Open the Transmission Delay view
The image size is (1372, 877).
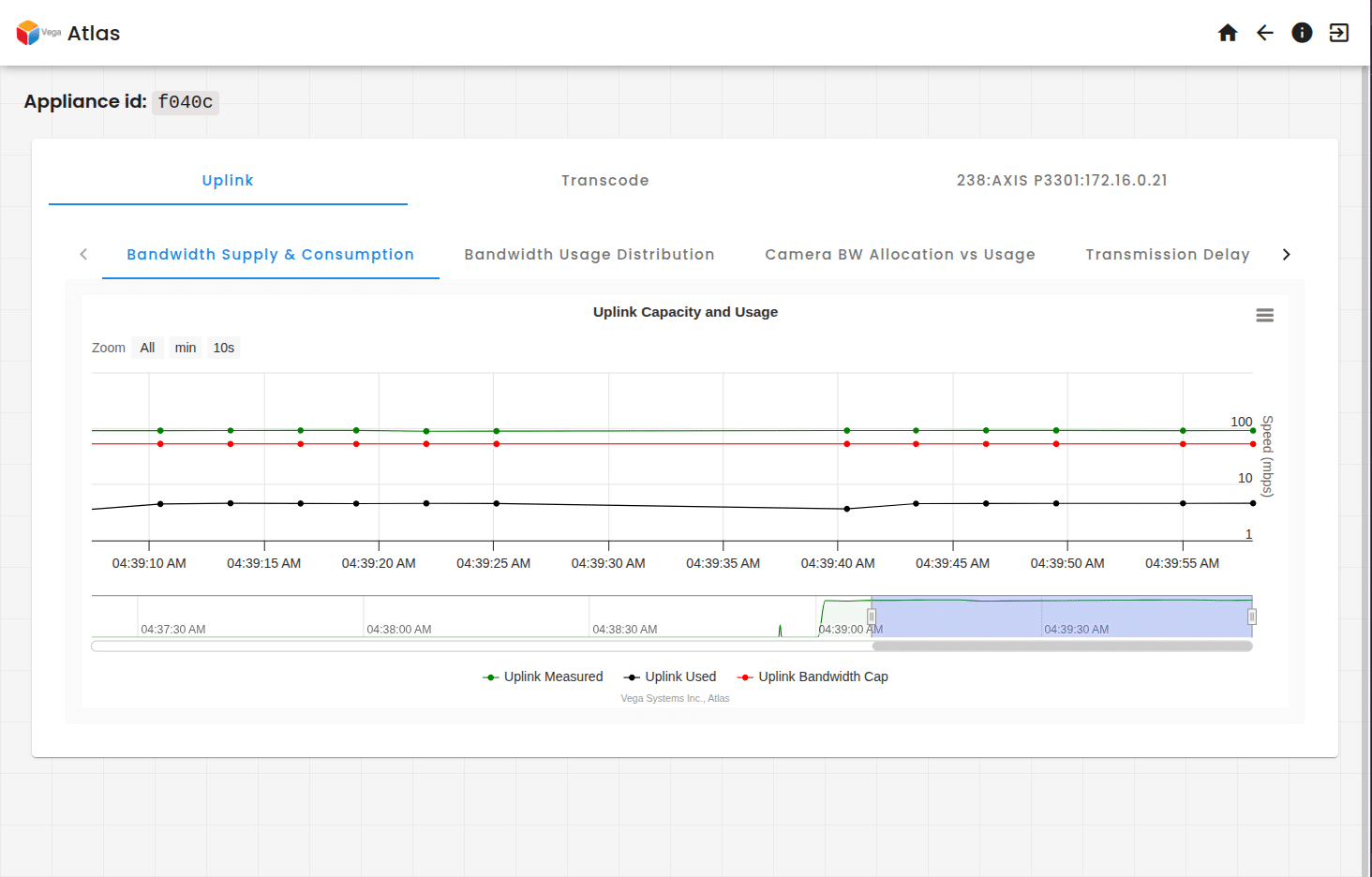click(x=1167, y=254)
